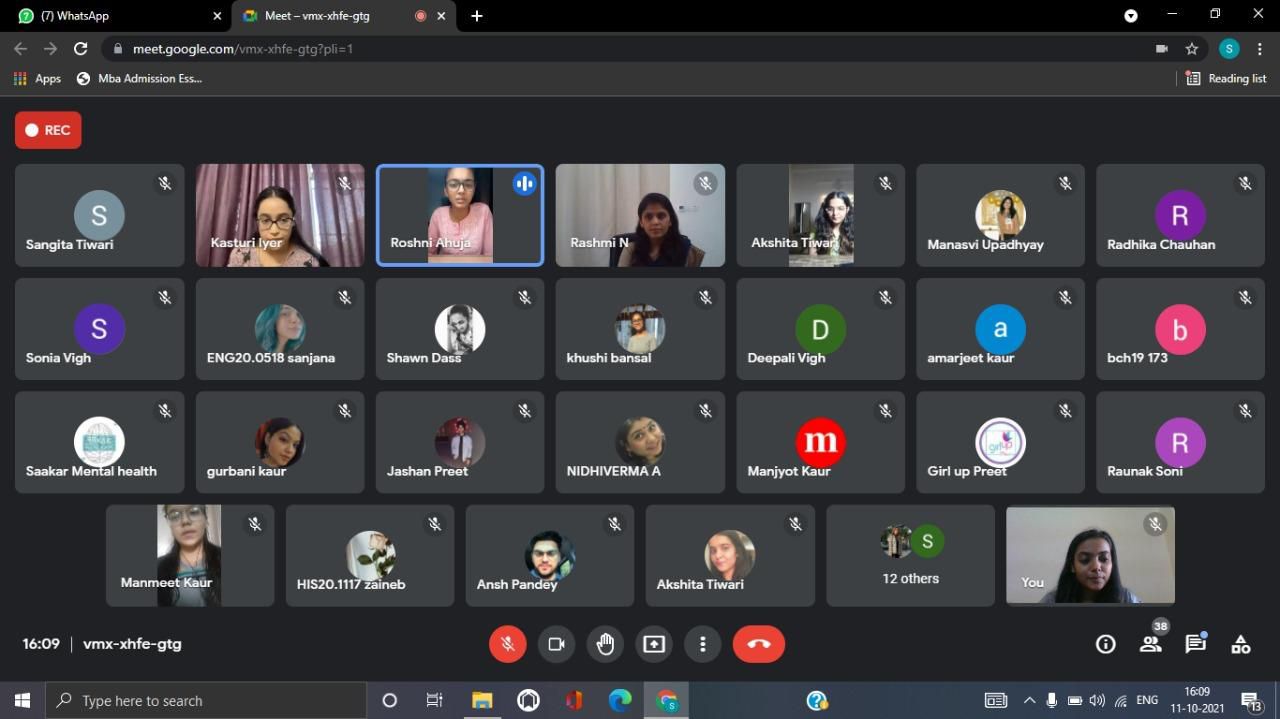Image resolution: width=1280 pixels, height=719 pixels.
Task: Unmute the microphone in the call bar
Action: click(507, 644)
